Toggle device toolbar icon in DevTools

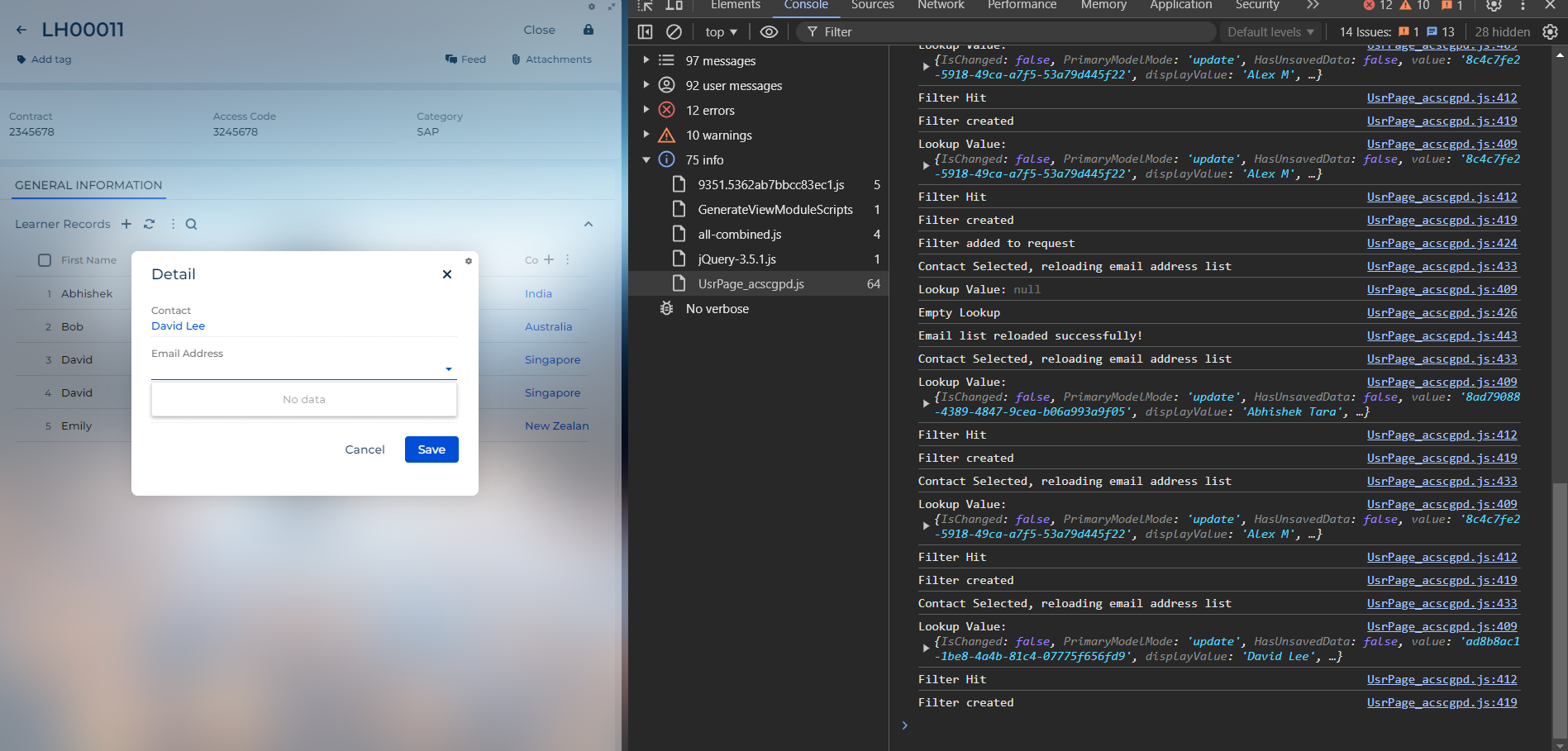[x=674, y=6]
